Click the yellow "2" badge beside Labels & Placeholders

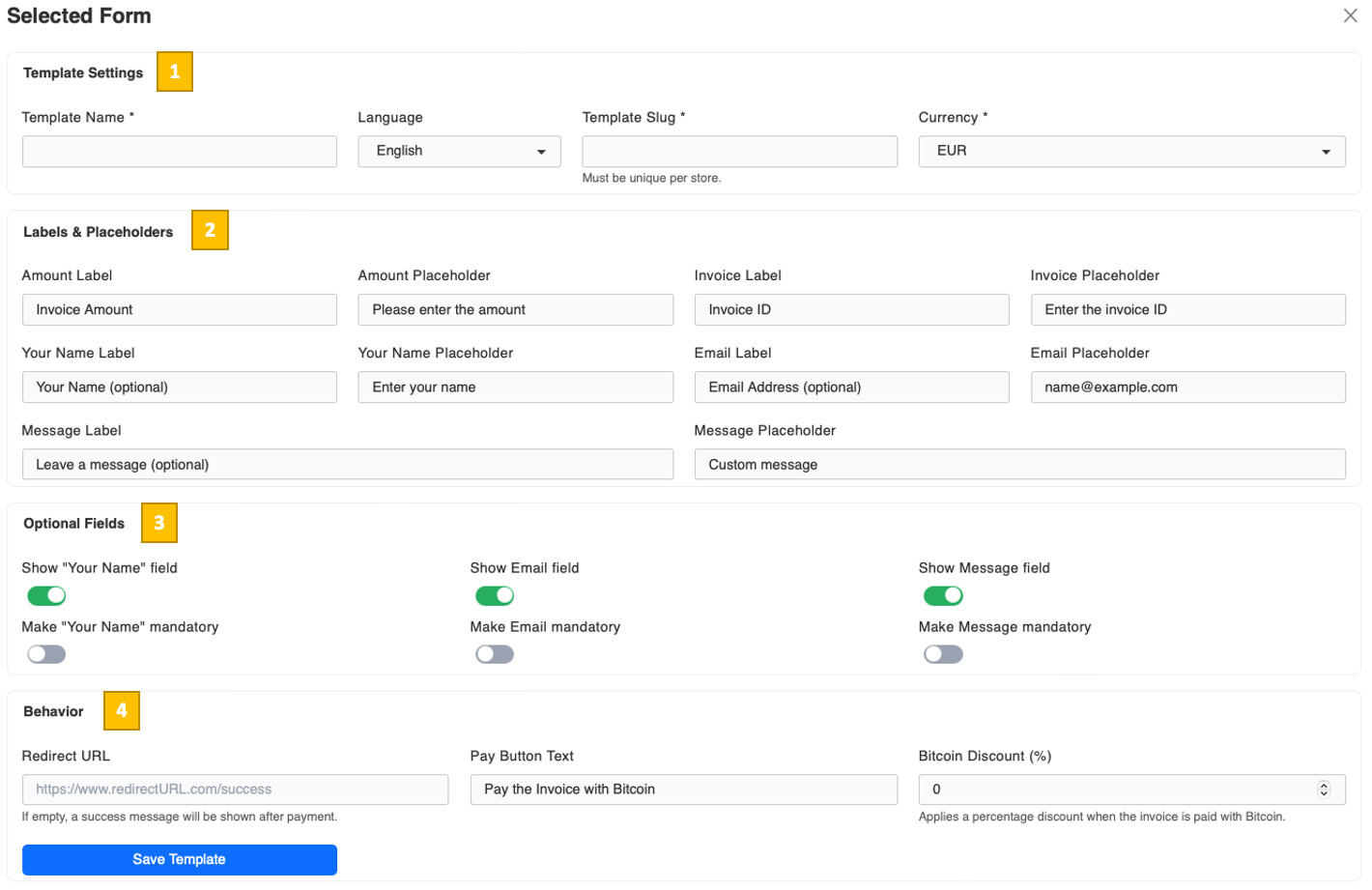click(210, 230)
